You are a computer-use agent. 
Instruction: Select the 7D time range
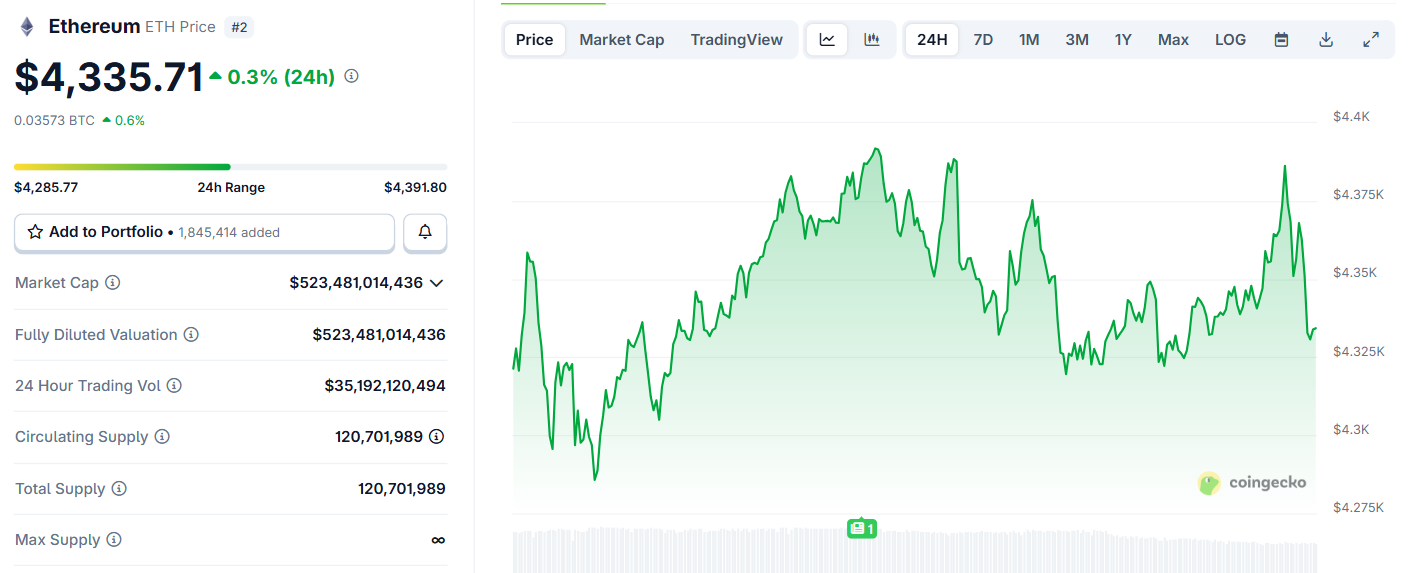[x=983, y=40]
